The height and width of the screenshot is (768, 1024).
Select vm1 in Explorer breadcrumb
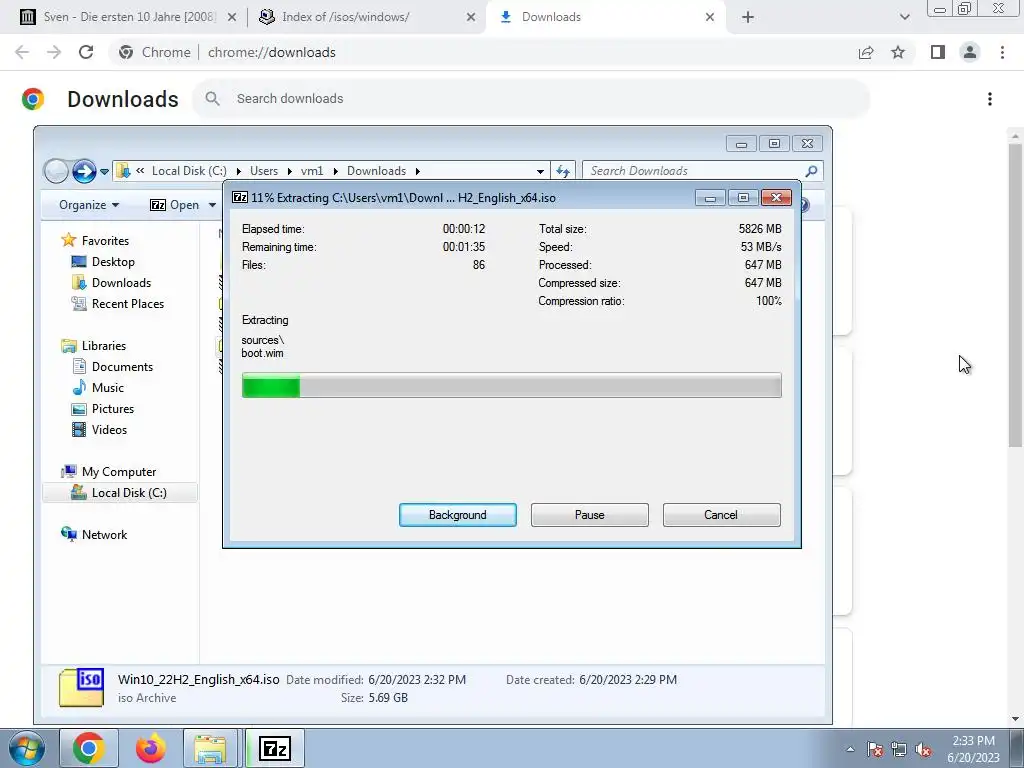click(x=312, y=170)
